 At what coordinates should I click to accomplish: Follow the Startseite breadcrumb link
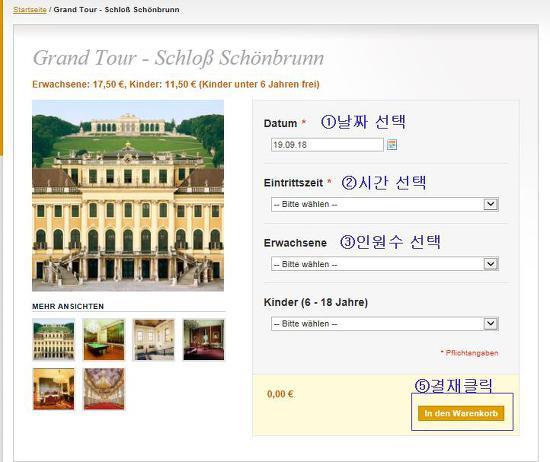click(x=30, y=9)
